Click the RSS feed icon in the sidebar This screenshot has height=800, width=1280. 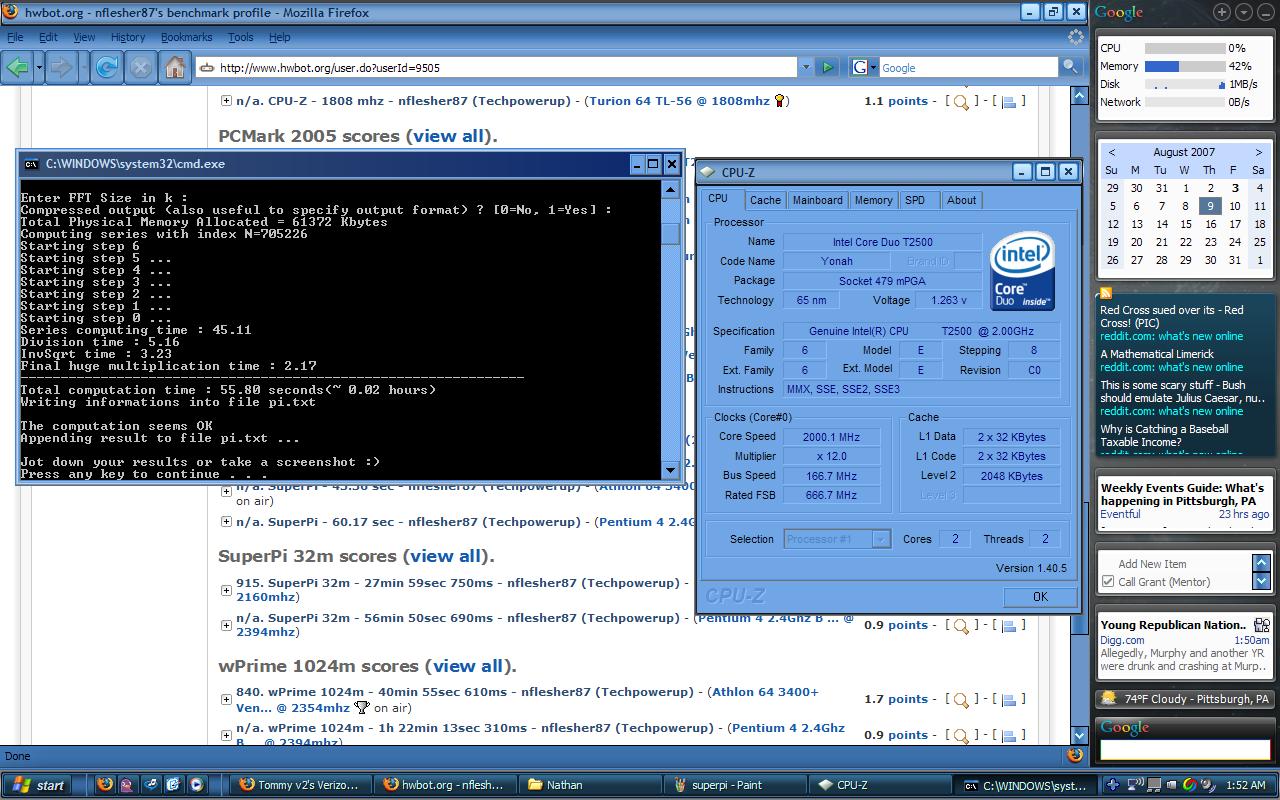click(1106, 293)
